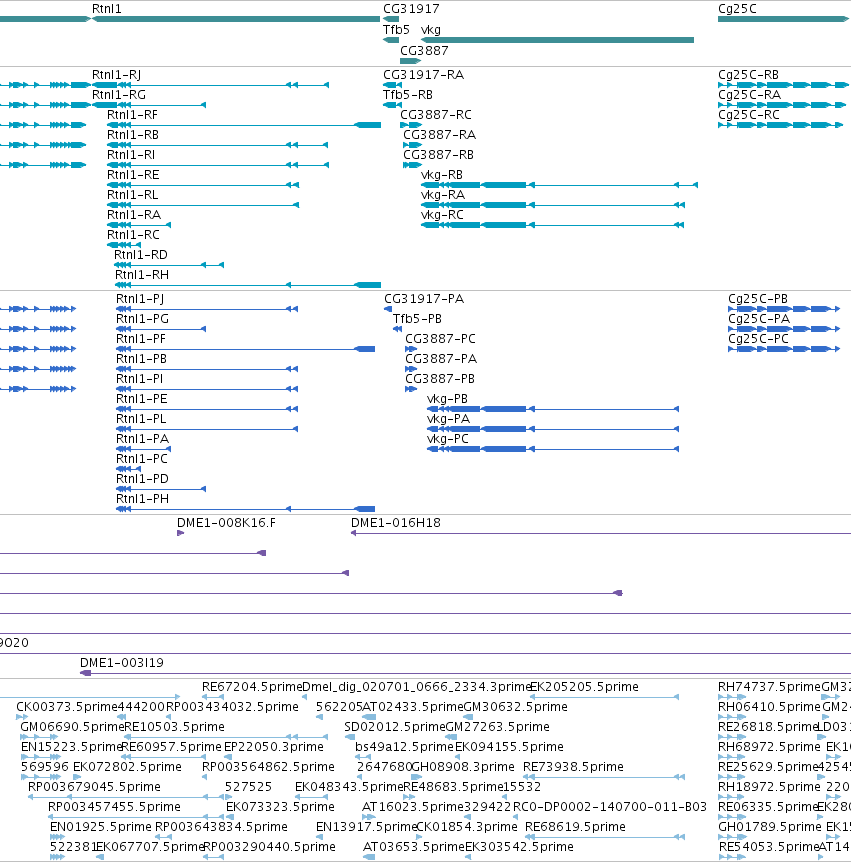The image size is (851, 862).
Task: Click EST label SD02012.5prime
Action: [x=395, y=727]
